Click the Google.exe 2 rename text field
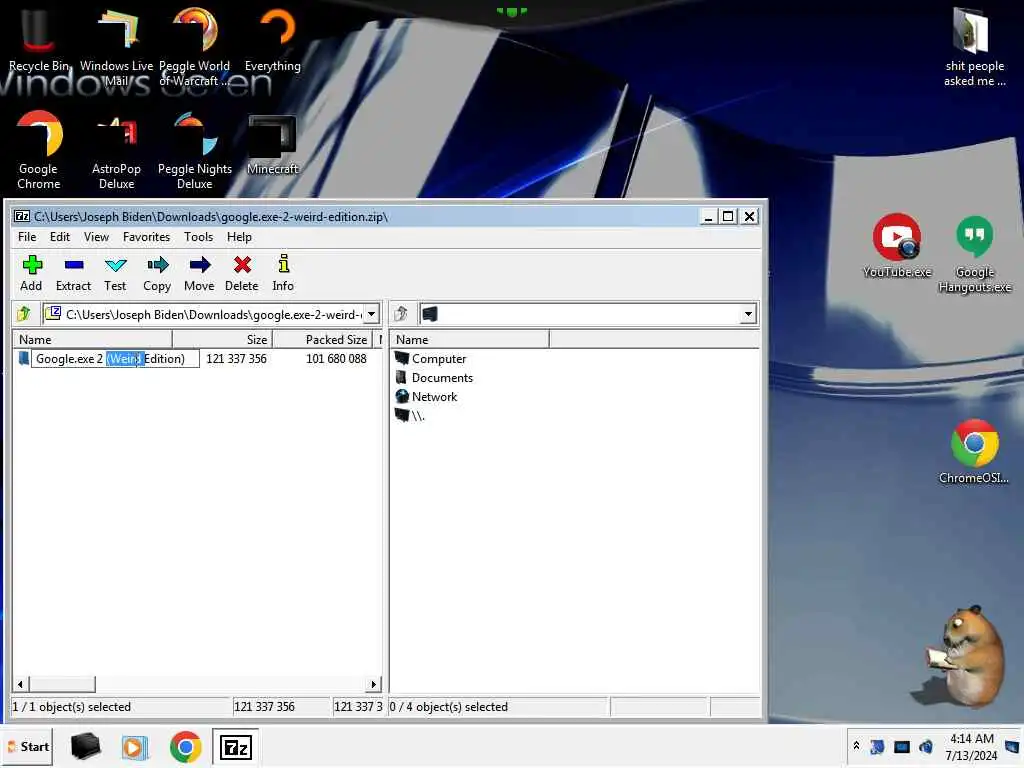1024x768 pixels. (115, 359)
